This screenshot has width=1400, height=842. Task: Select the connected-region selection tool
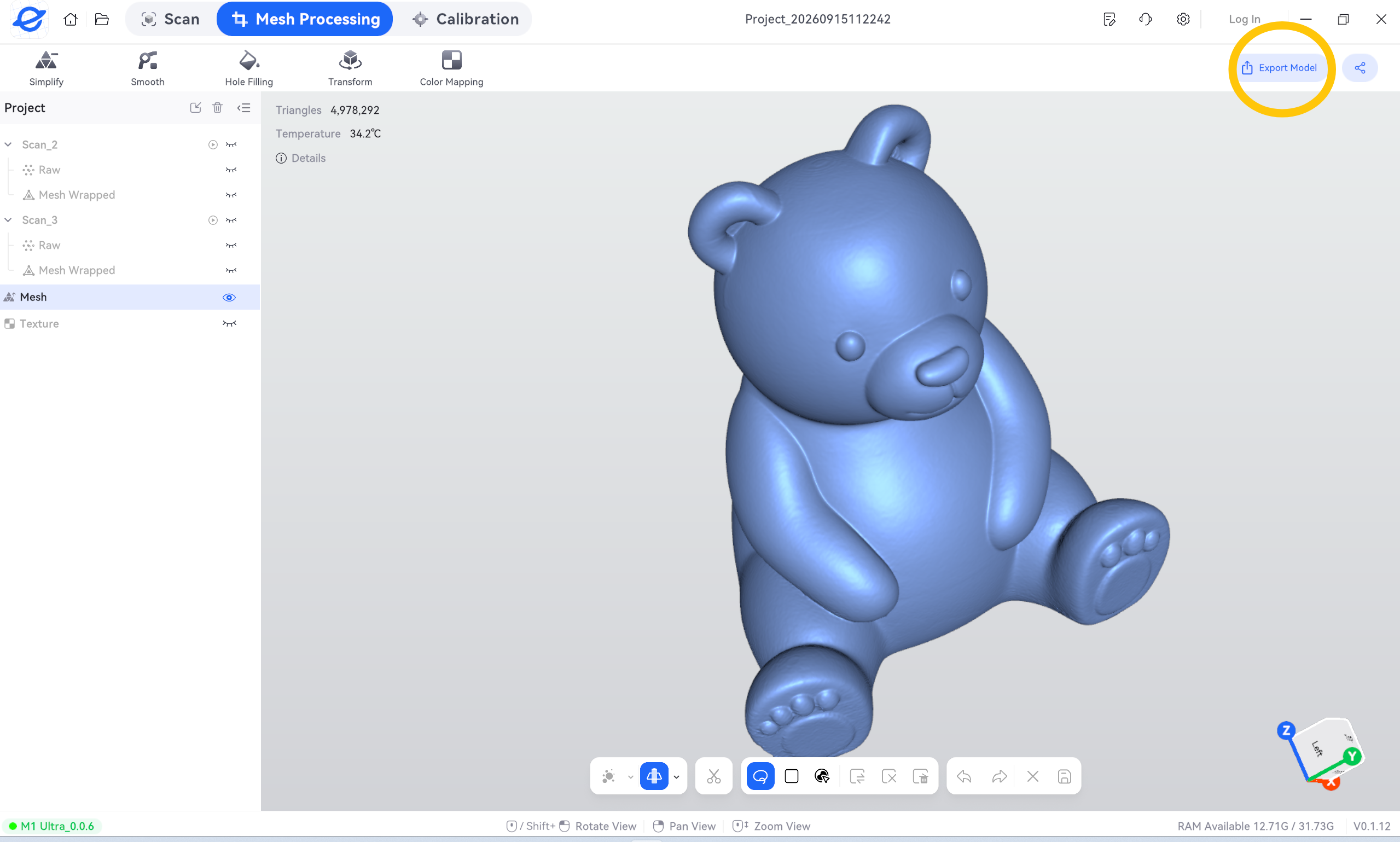pyautogui.click(x=822, y=776)
